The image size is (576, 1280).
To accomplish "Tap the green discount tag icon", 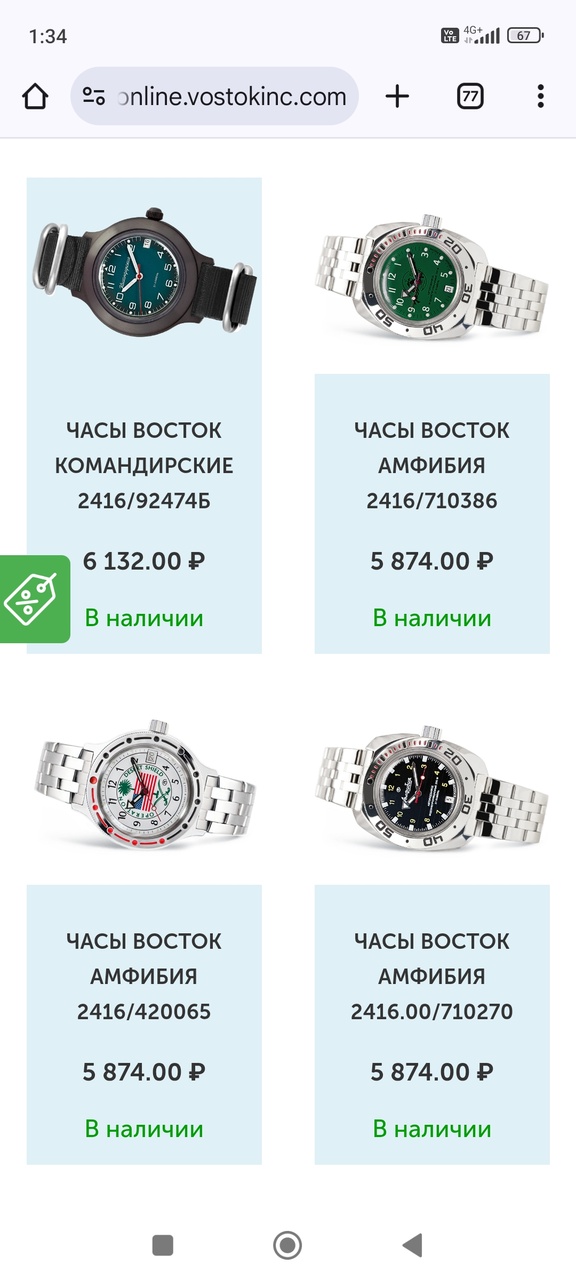I will tap(32, 599).
